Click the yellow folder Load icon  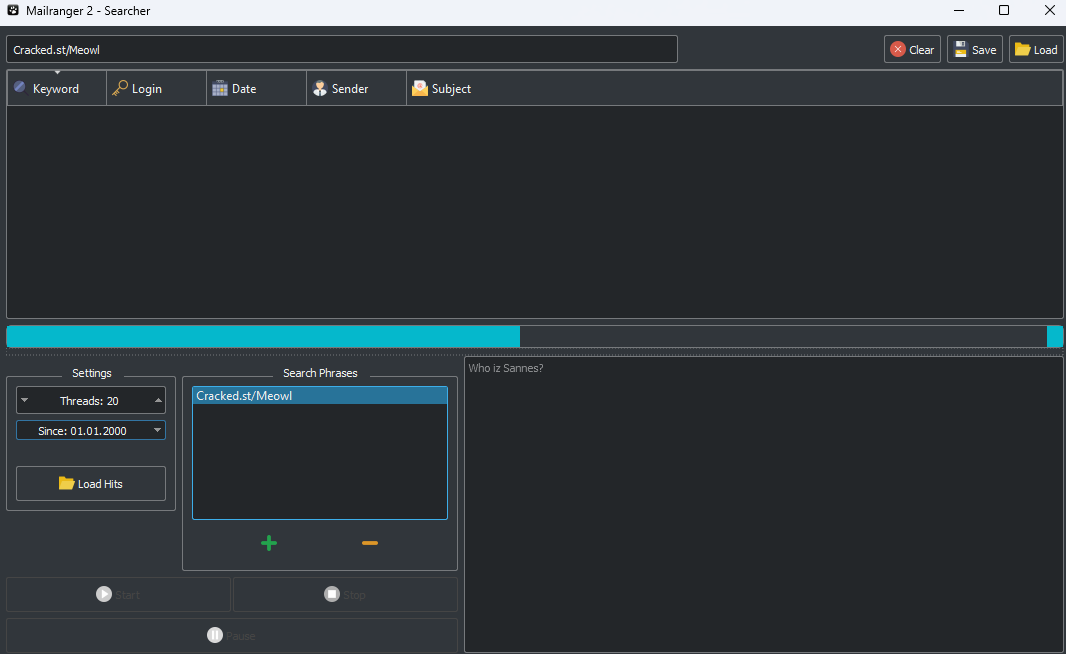coord(1022,50)
